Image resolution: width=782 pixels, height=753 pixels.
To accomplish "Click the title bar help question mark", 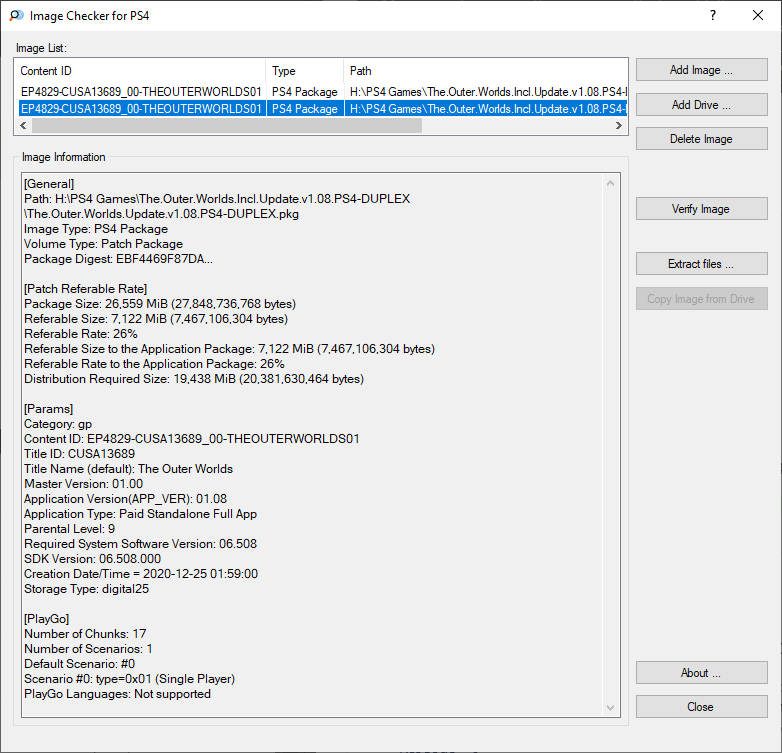I will [713, 16].
